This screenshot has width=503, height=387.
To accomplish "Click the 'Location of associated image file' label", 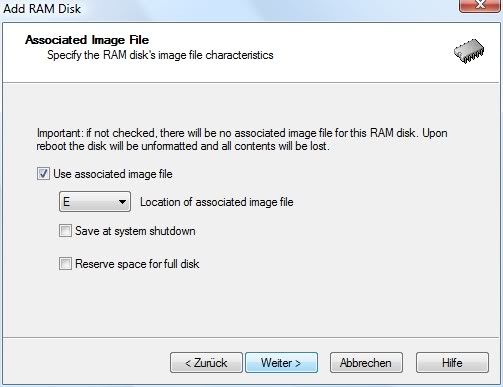I will click(217, 202).
